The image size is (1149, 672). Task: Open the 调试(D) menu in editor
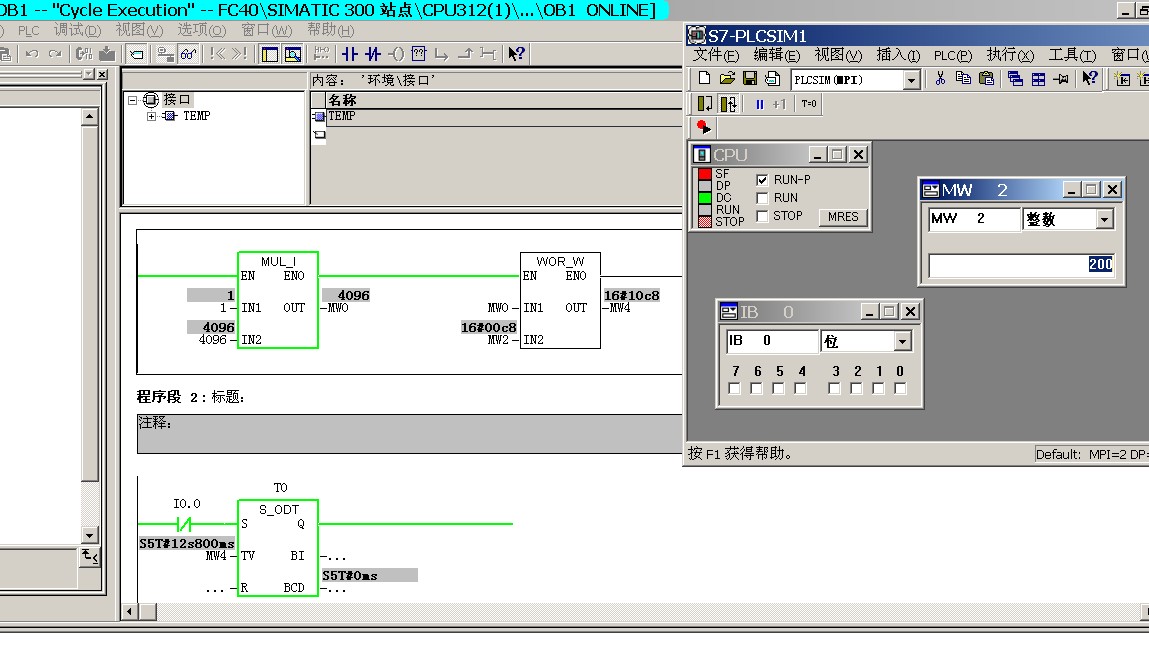coord(77,30)
